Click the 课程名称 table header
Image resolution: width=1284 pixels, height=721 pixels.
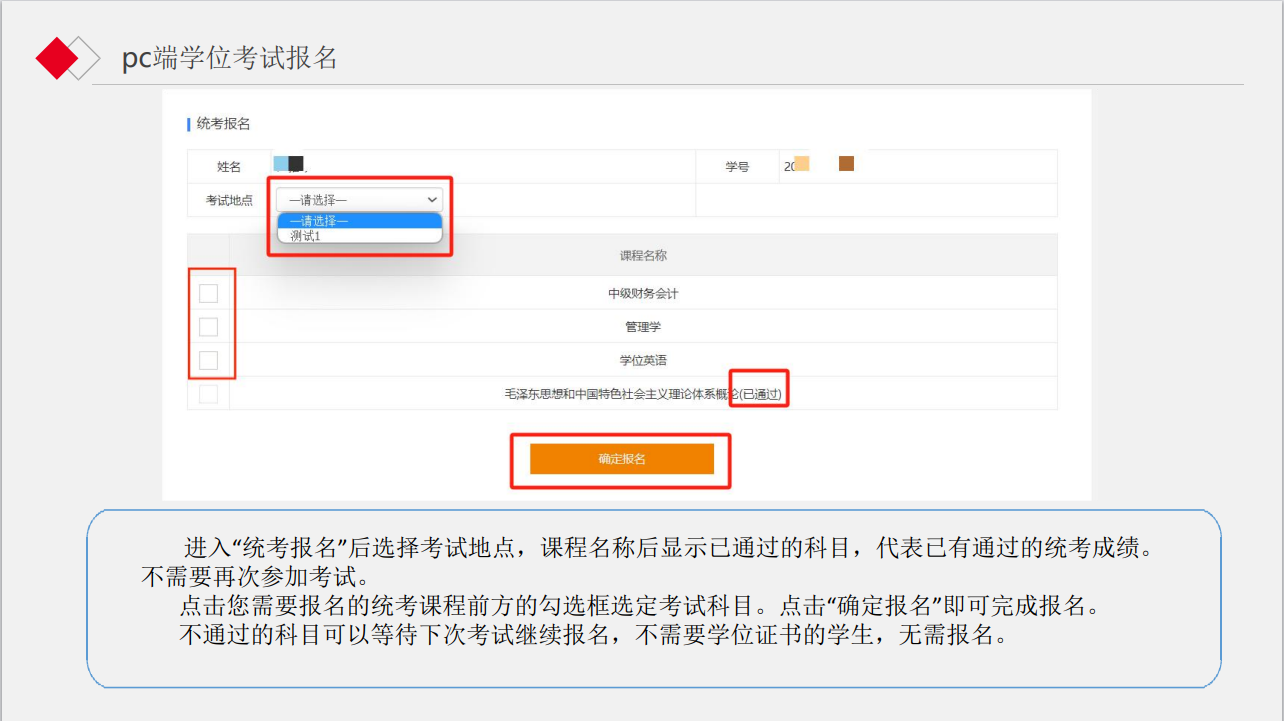(x=643, y=256)
